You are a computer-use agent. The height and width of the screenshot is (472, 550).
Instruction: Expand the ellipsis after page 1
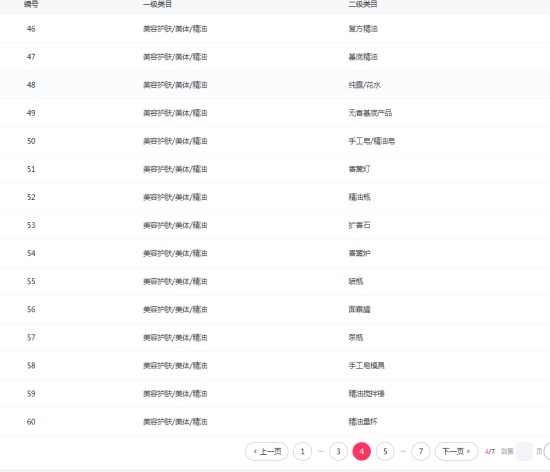pyautogui.click(x=320, y=451)
